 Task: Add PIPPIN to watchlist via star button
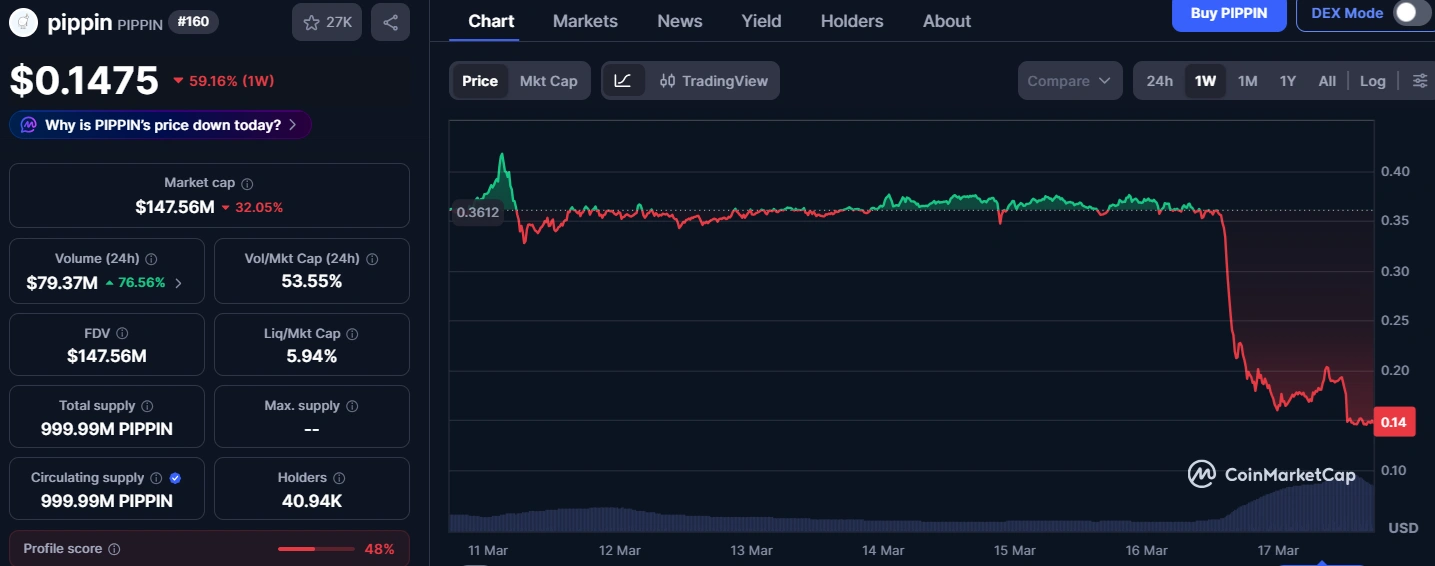pyautogui.click(x=327, y=22)
